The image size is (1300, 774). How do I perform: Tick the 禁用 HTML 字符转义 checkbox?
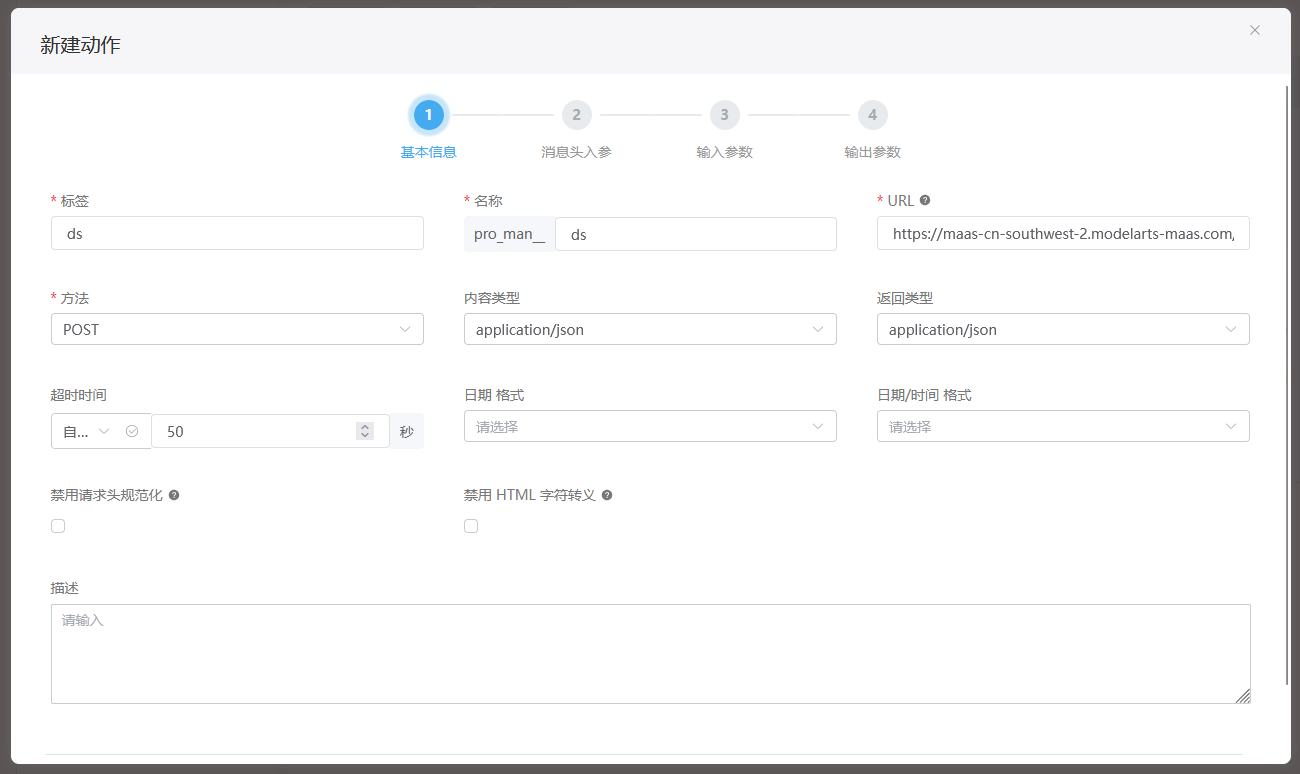pos(471,526)
